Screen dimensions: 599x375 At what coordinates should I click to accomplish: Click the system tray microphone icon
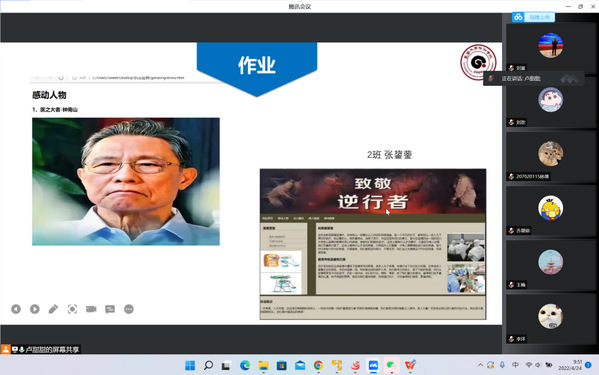tap(502, 365)
